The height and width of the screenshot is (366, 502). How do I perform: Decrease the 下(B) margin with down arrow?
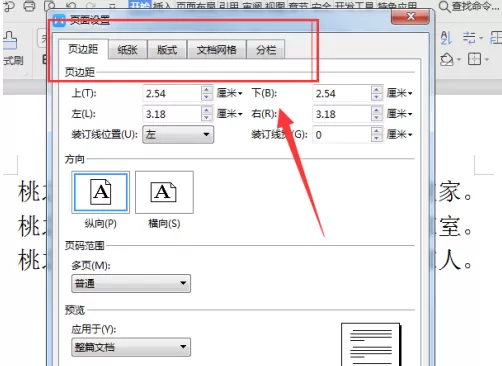coord(376,97)
